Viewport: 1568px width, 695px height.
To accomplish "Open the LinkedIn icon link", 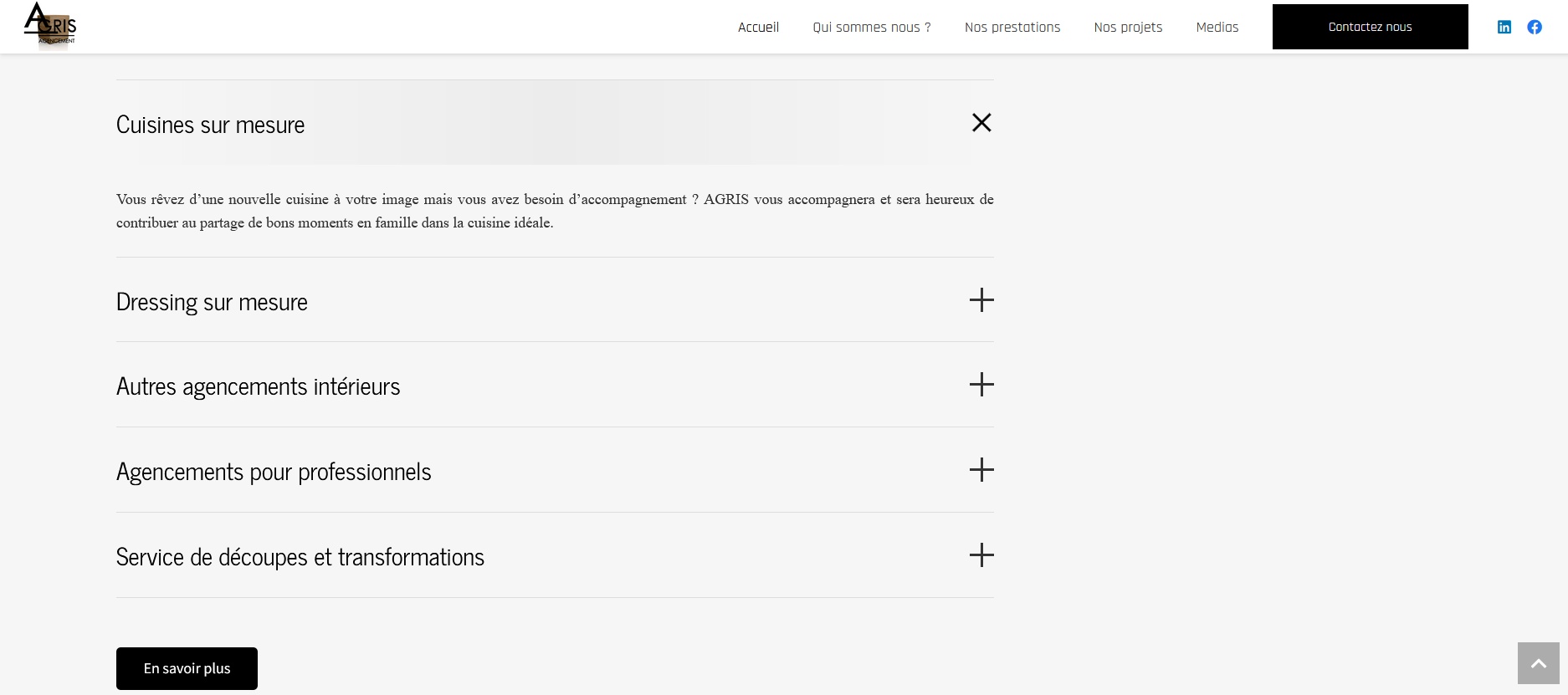I will [x=1504, y=27].
